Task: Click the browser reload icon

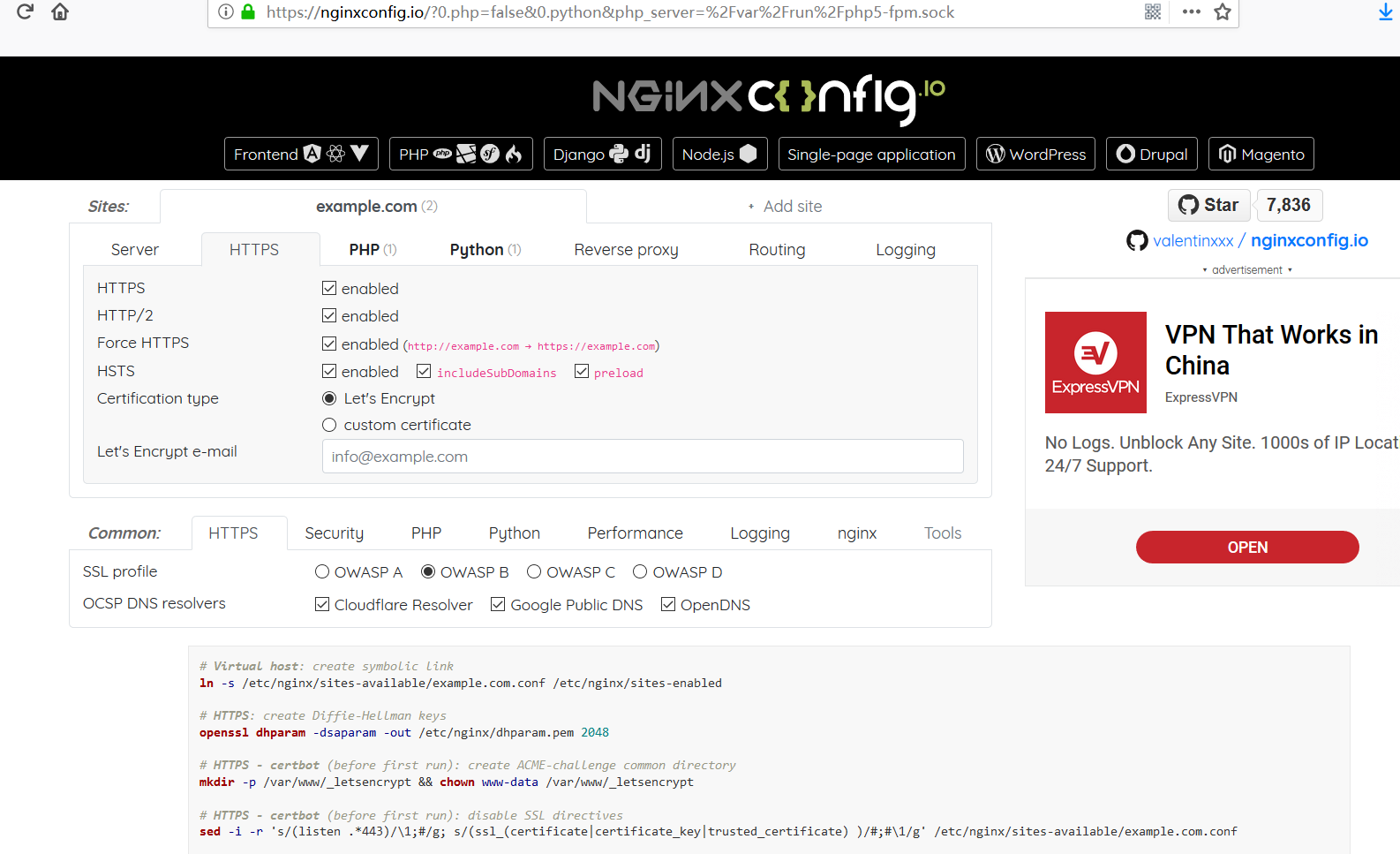Action: coord(25,11)
